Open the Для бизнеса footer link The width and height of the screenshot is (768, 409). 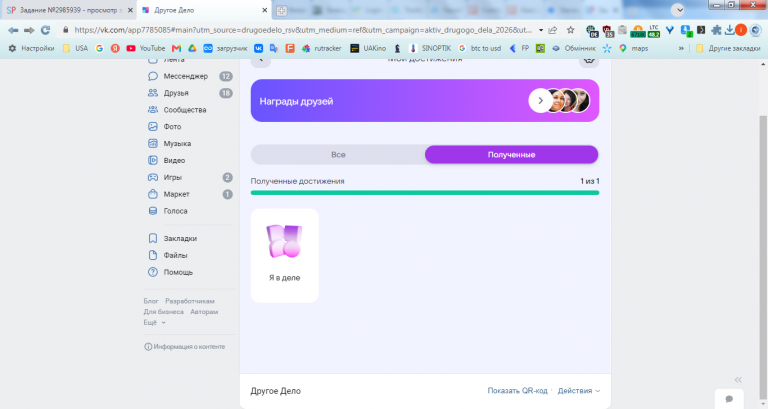pos(164,312)
